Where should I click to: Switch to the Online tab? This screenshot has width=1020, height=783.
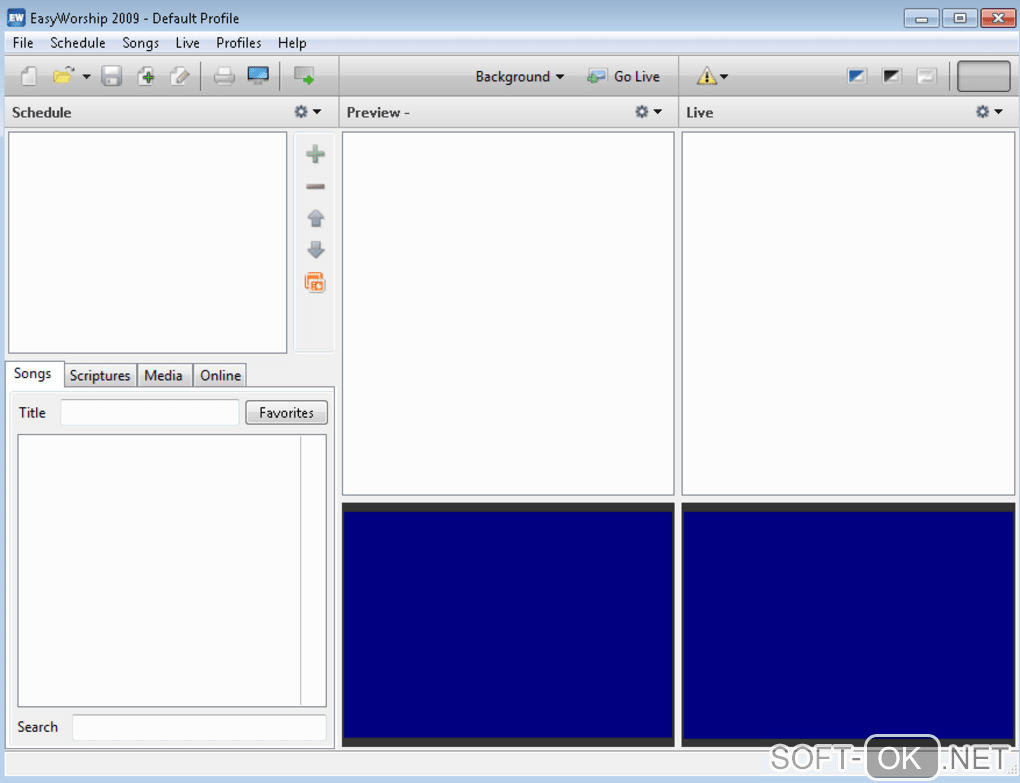point(221,375)
